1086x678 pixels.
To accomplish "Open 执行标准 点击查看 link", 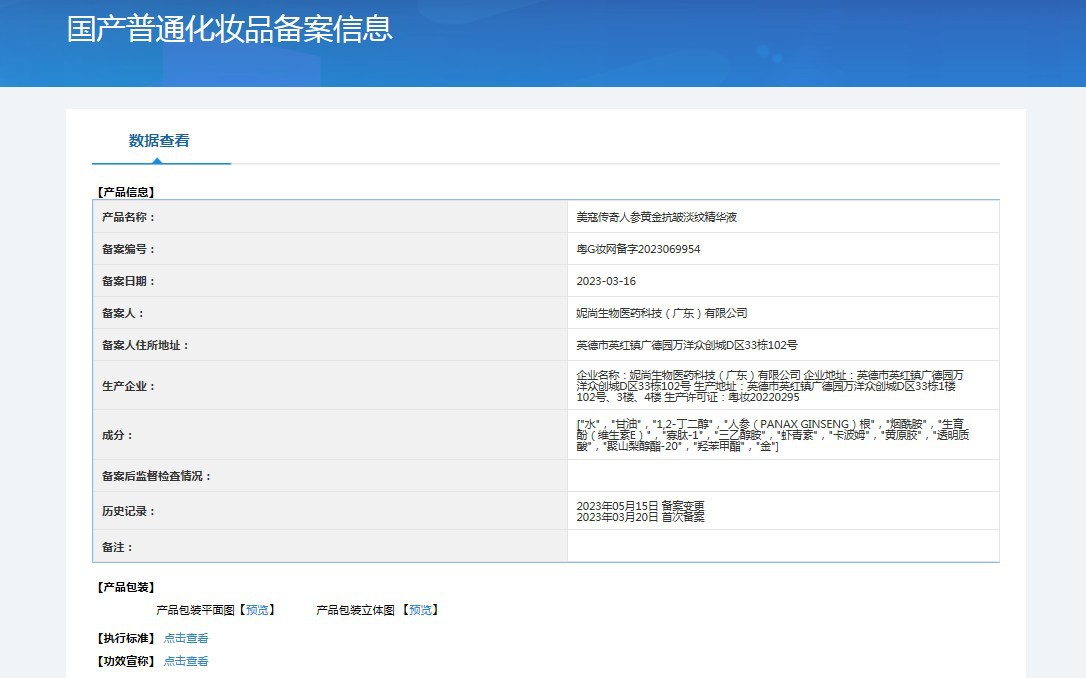I will 186,639.
